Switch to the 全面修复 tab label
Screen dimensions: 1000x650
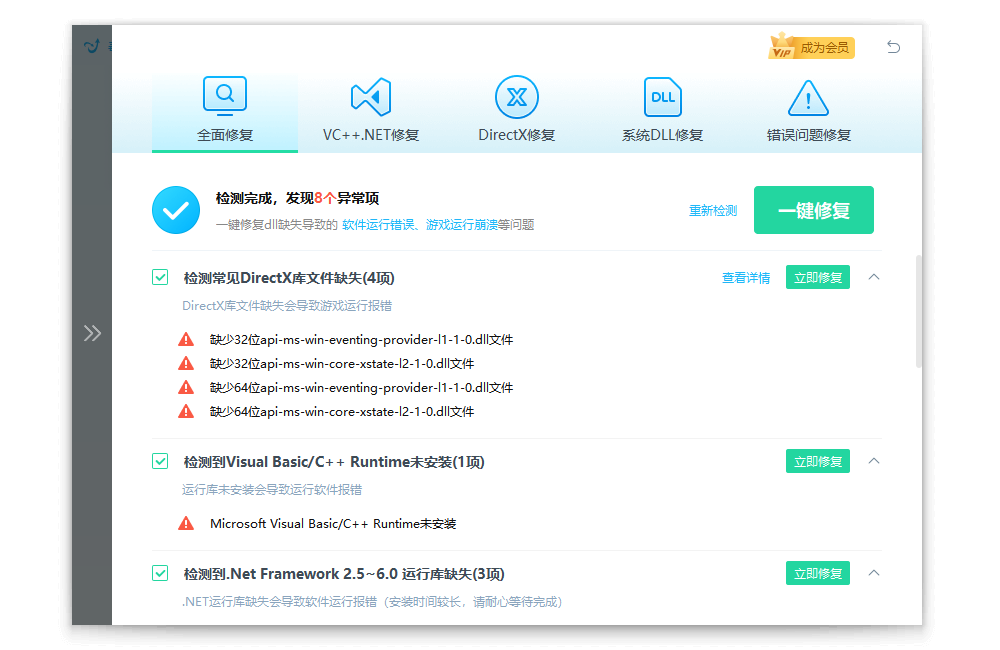point(225,135)
